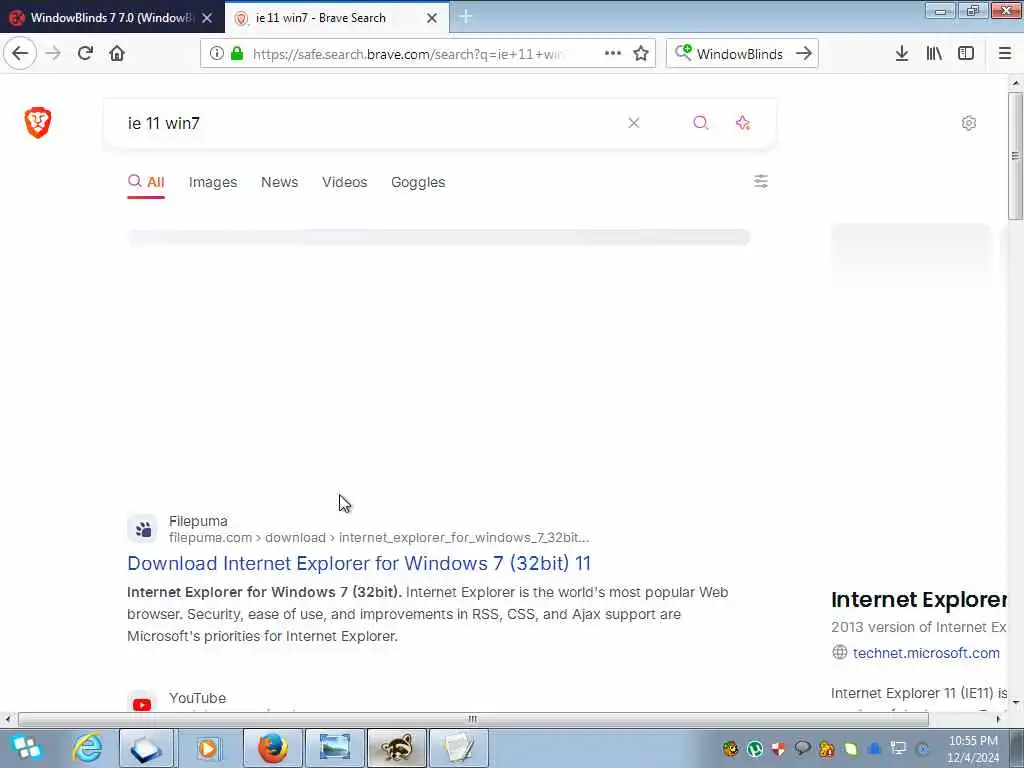Screen dimensions: 1024x768
Task: Click the vertical scrollbar thumb
Action: tap(1016, 155)
